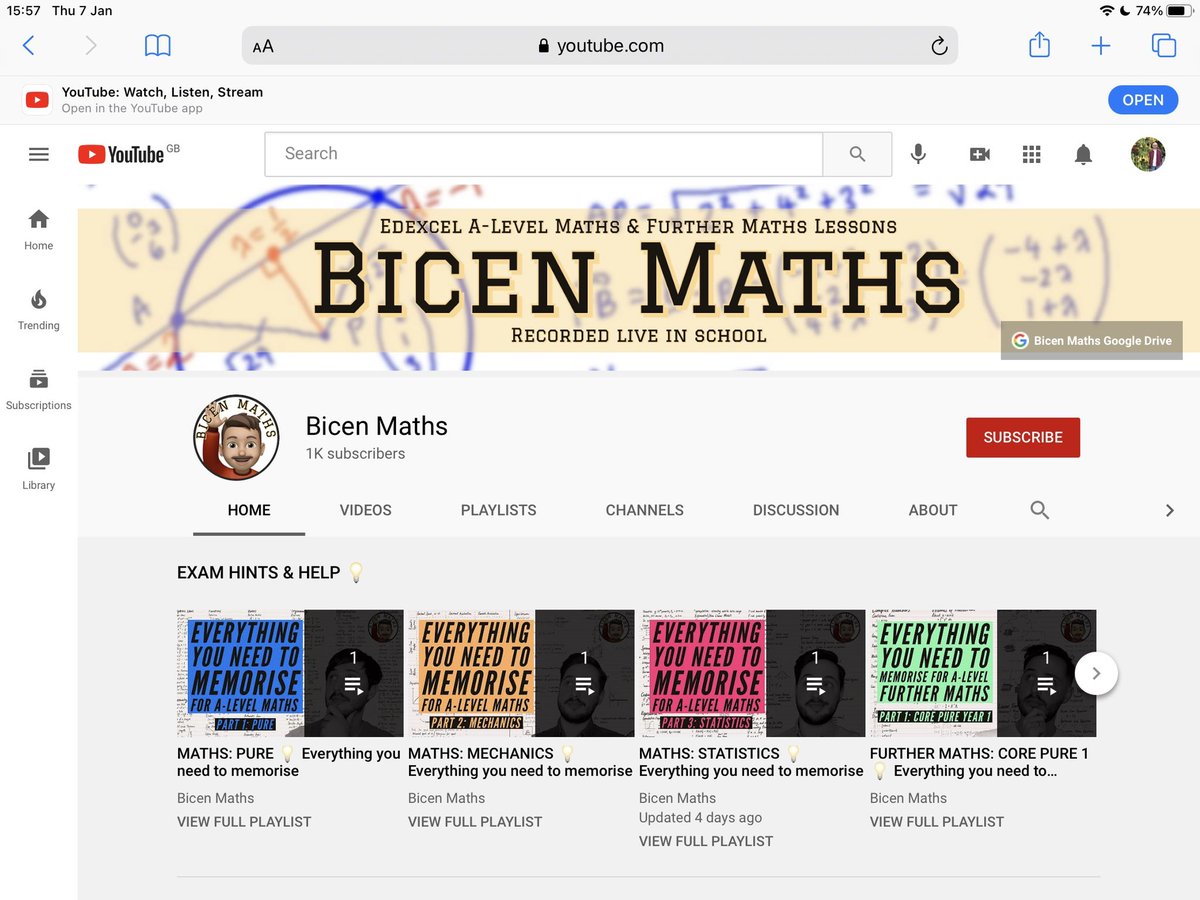Click the magnifier search button
1200x900 pixels.
click(x=857, y=154)
